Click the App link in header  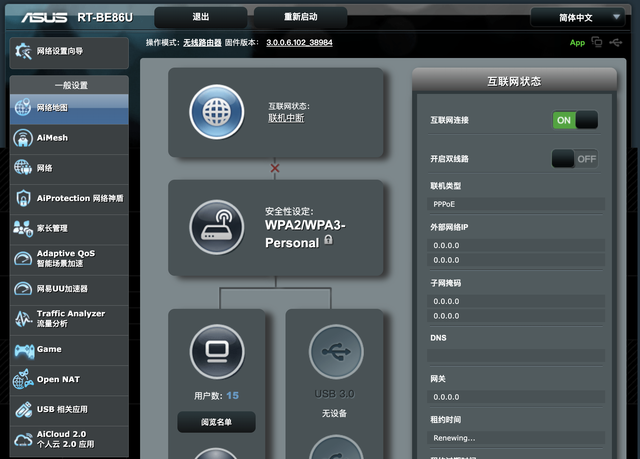577,42
